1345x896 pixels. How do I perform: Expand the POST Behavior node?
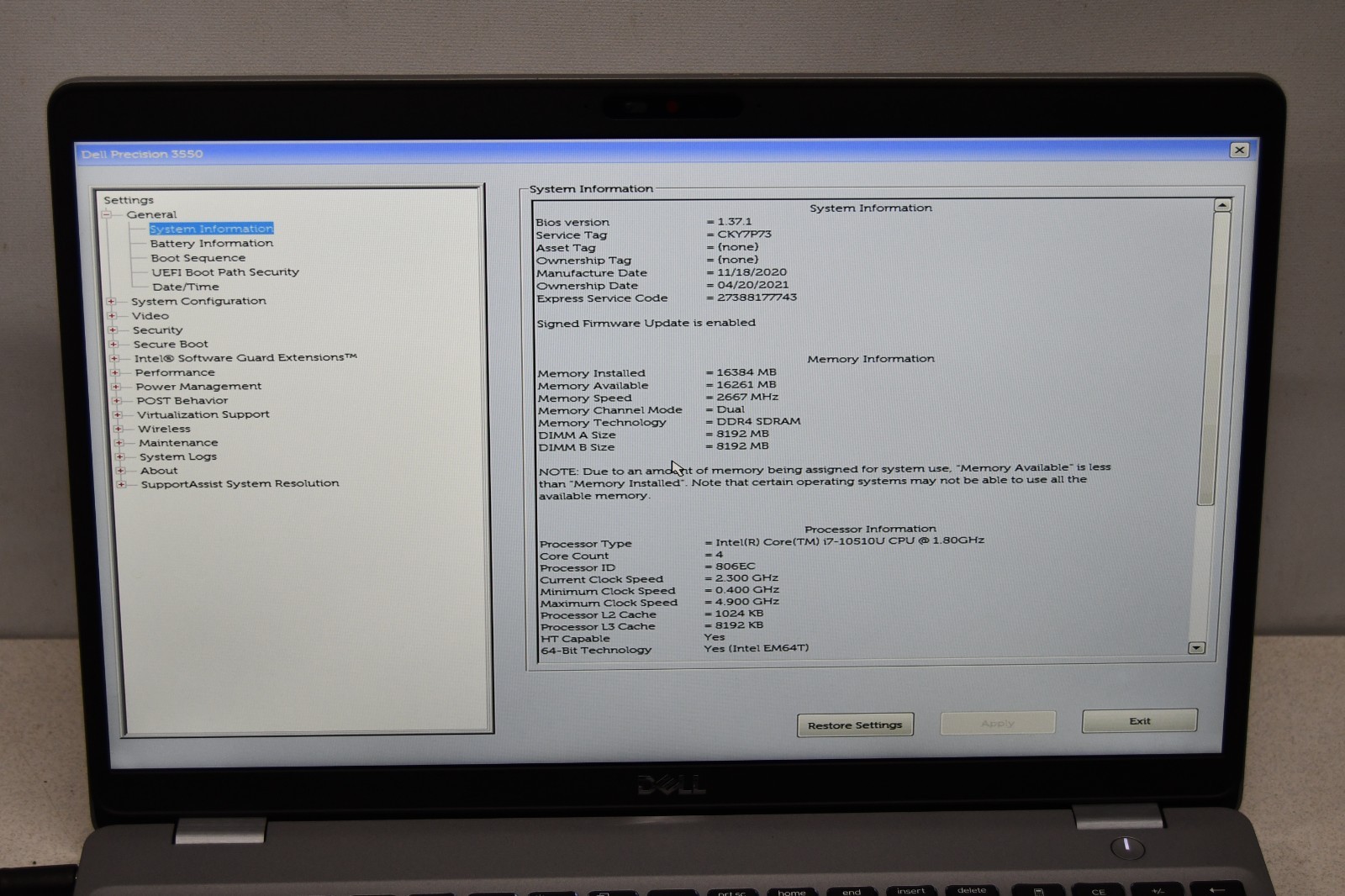pyautogui.click(x=117, y=400)
